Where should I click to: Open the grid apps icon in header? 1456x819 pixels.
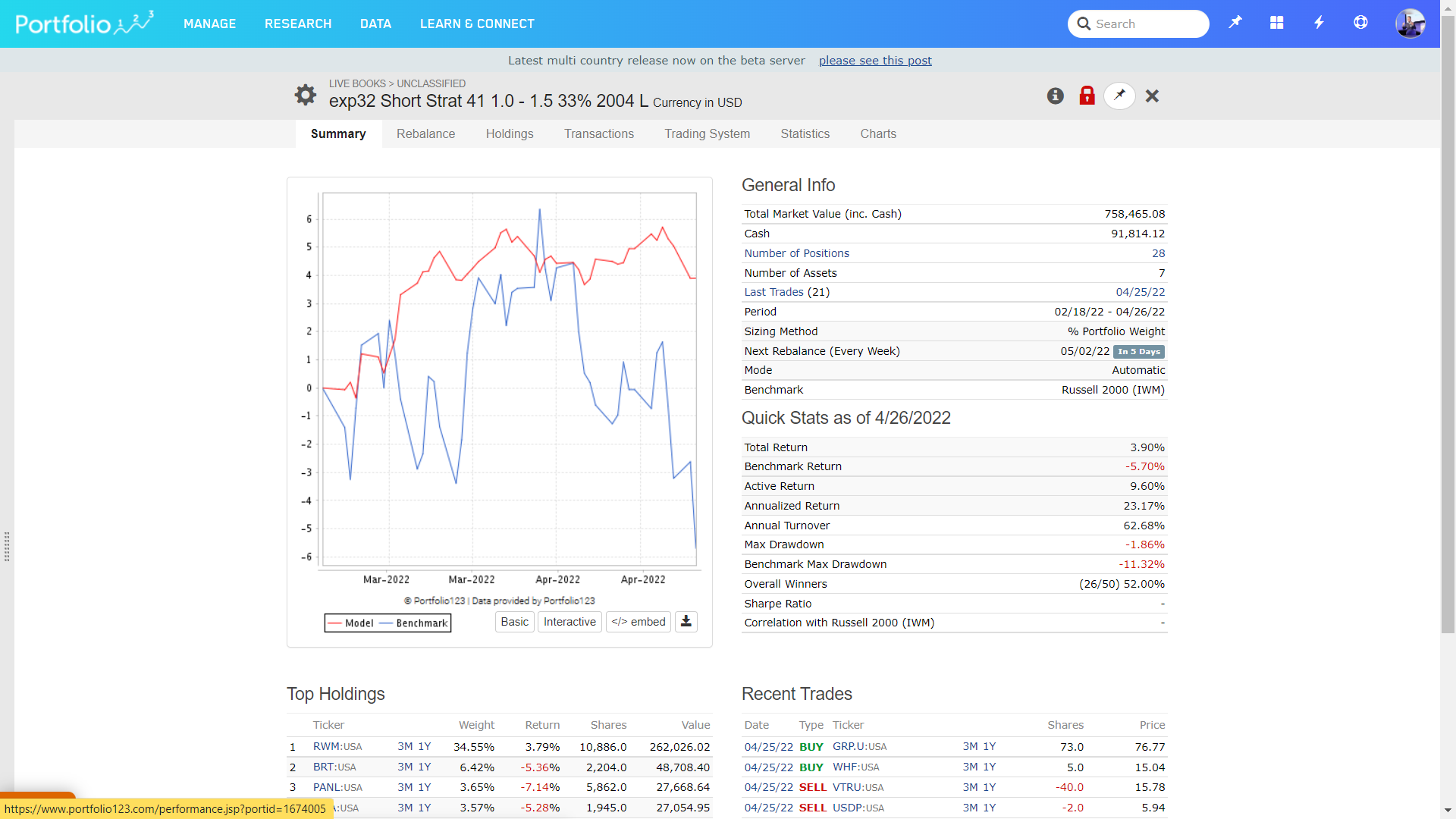click(1277, 23)
